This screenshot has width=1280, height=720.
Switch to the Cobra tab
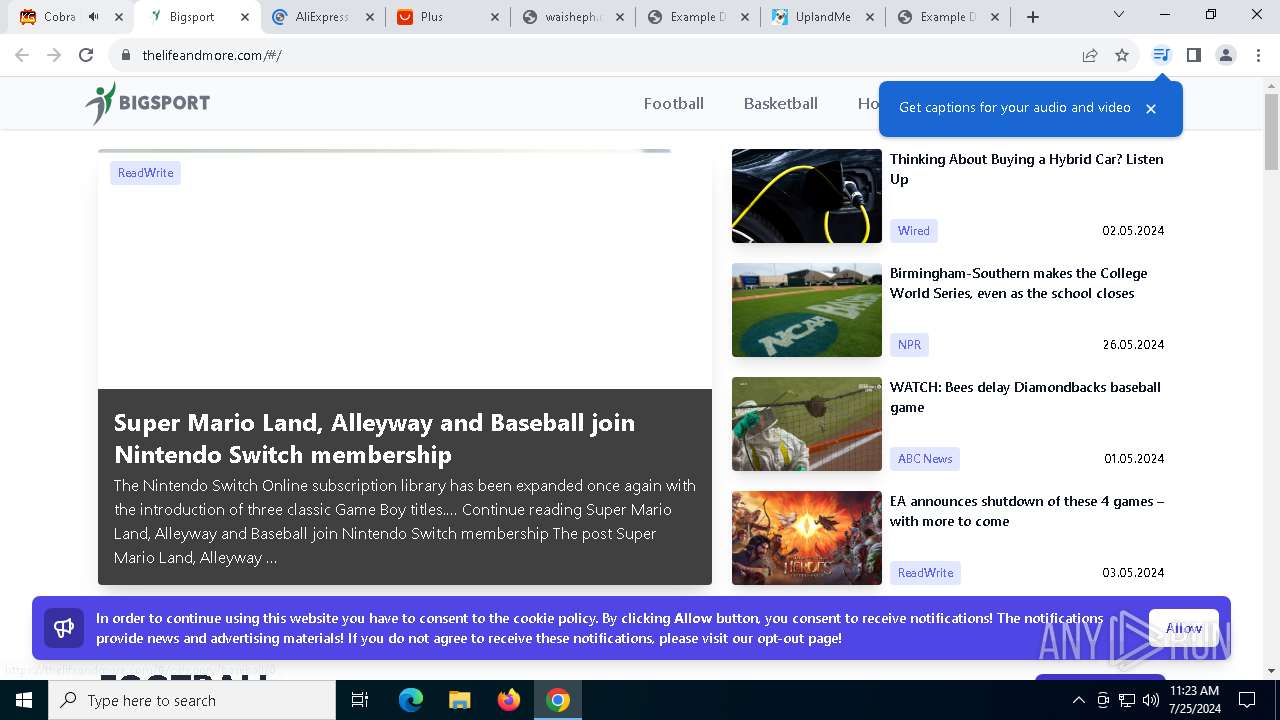[58, 17]
